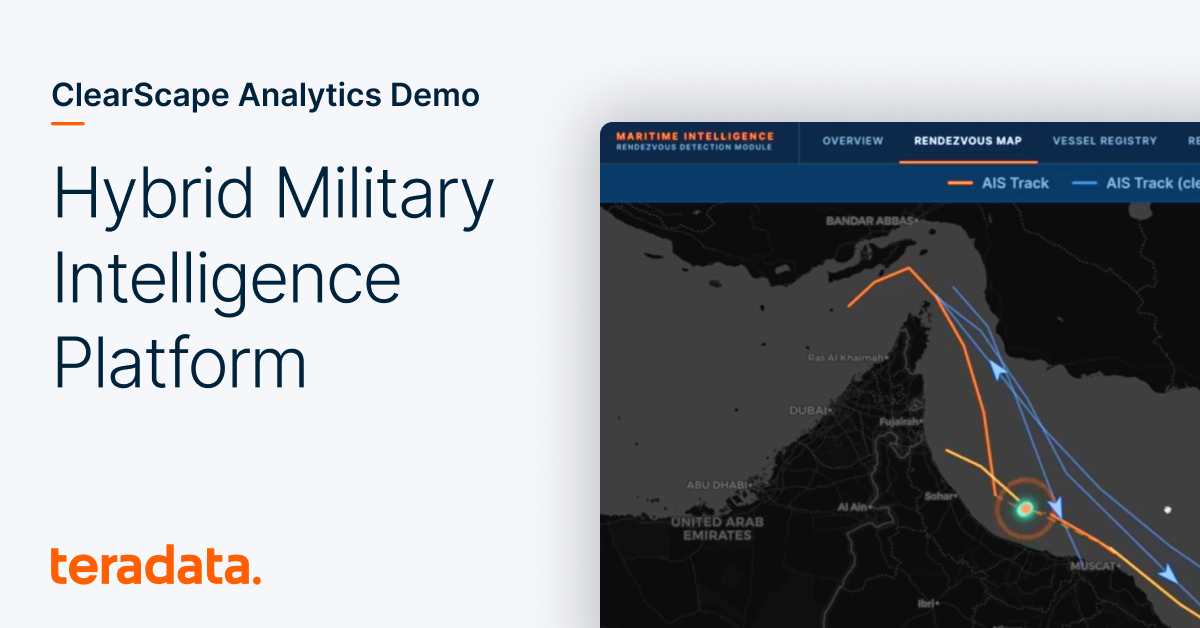The image size is (1200, 628).
Task: Click the white vessel dot marker
Action: coord(1167,510)
